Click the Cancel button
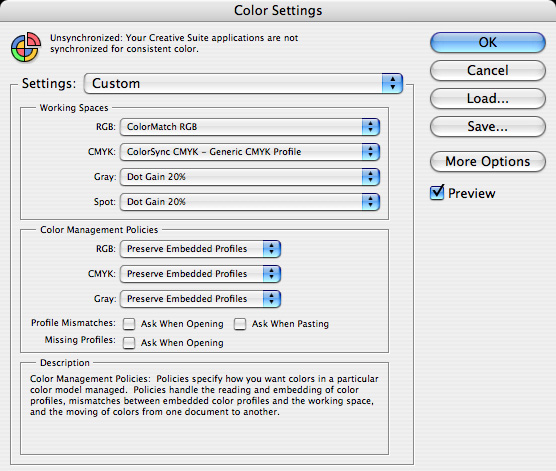556x471 pixels. [x=488, y=71]
